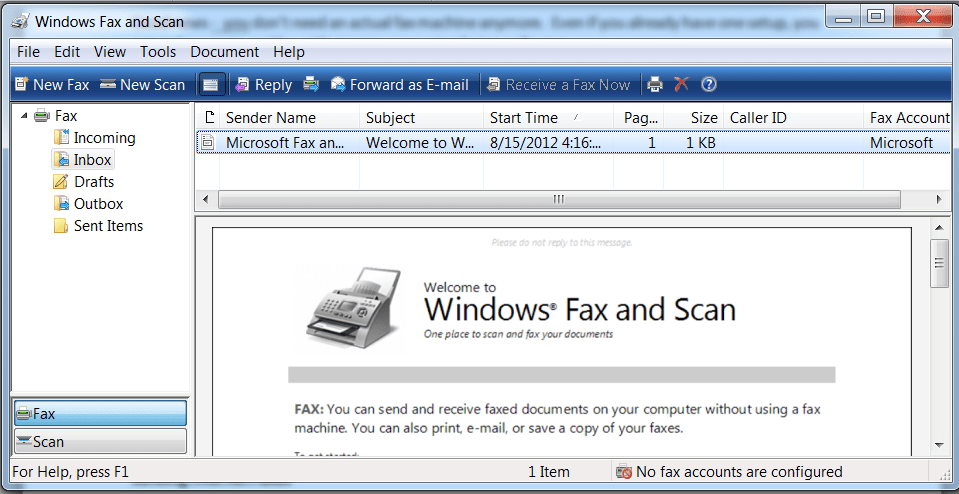Click Reply in the toolbar
Screen dimensions: 959x494
coord(264,84)
